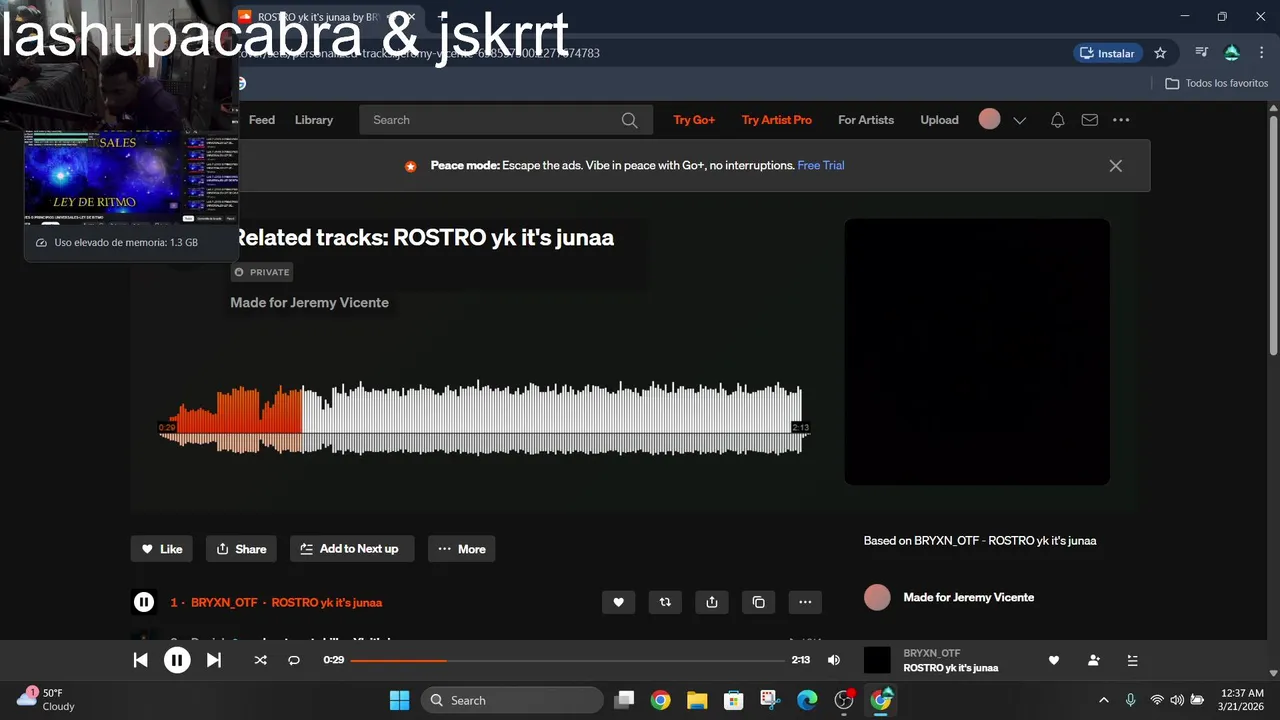Image resolution: width=1280 pixels, height=720 pixels.
Task: Open Try Go+ link
Action: tap(694, 120)
